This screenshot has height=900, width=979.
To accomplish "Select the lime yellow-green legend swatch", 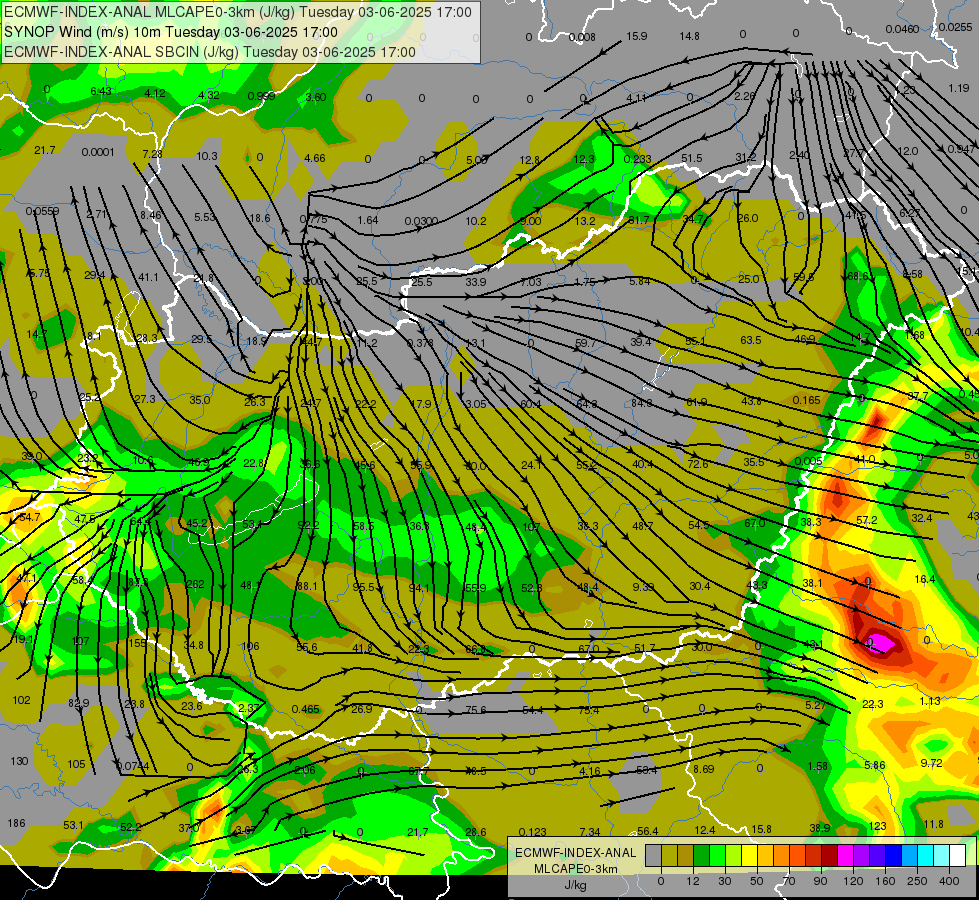I will (733, 856).
